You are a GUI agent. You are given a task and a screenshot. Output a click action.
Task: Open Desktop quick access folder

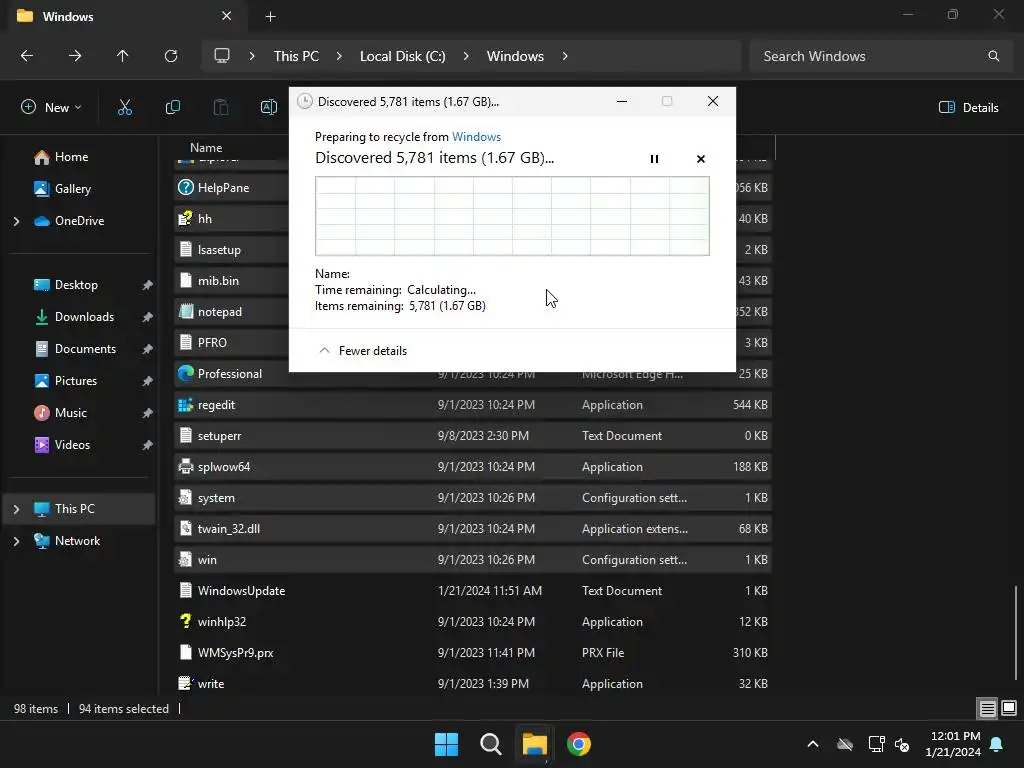65,285
